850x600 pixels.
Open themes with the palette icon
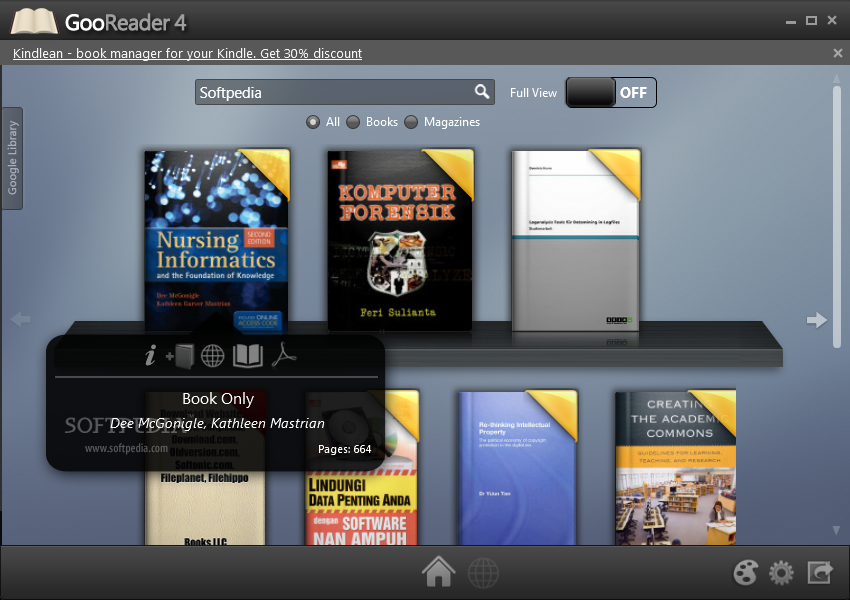point(745,572)
